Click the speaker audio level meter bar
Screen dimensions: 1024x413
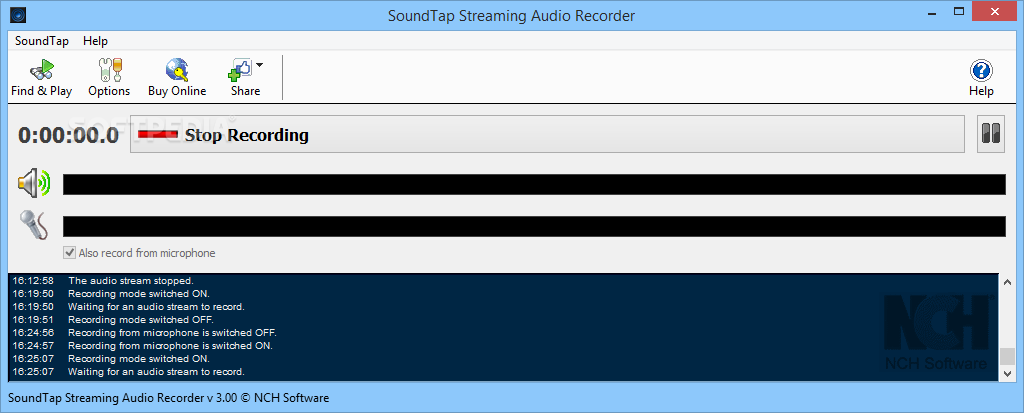click(x=534, y=184)
